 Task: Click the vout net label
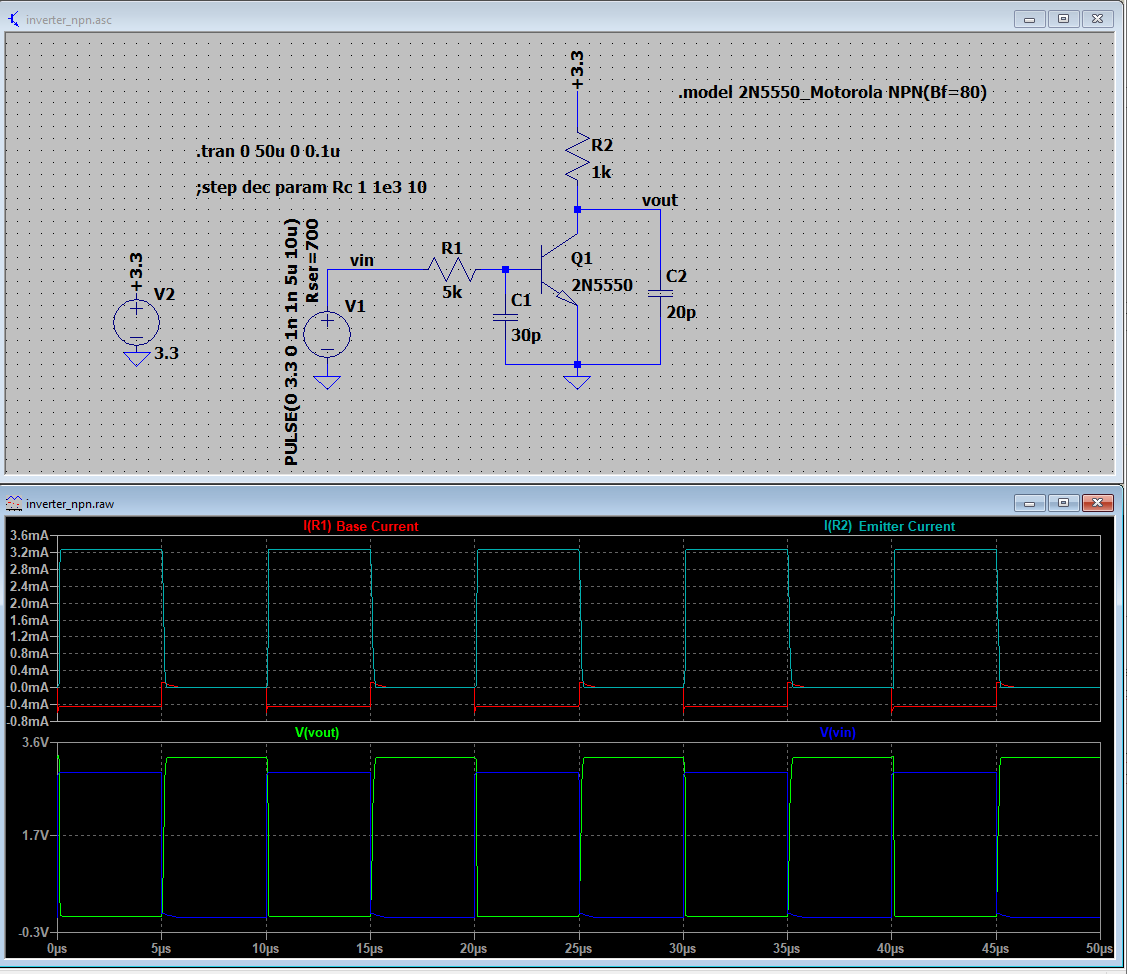coord(660,201)
